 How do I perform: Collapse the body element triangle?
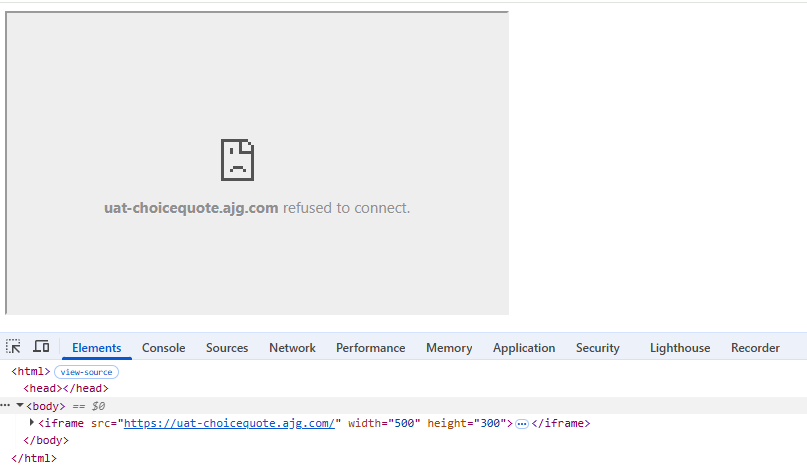(20, 406)
